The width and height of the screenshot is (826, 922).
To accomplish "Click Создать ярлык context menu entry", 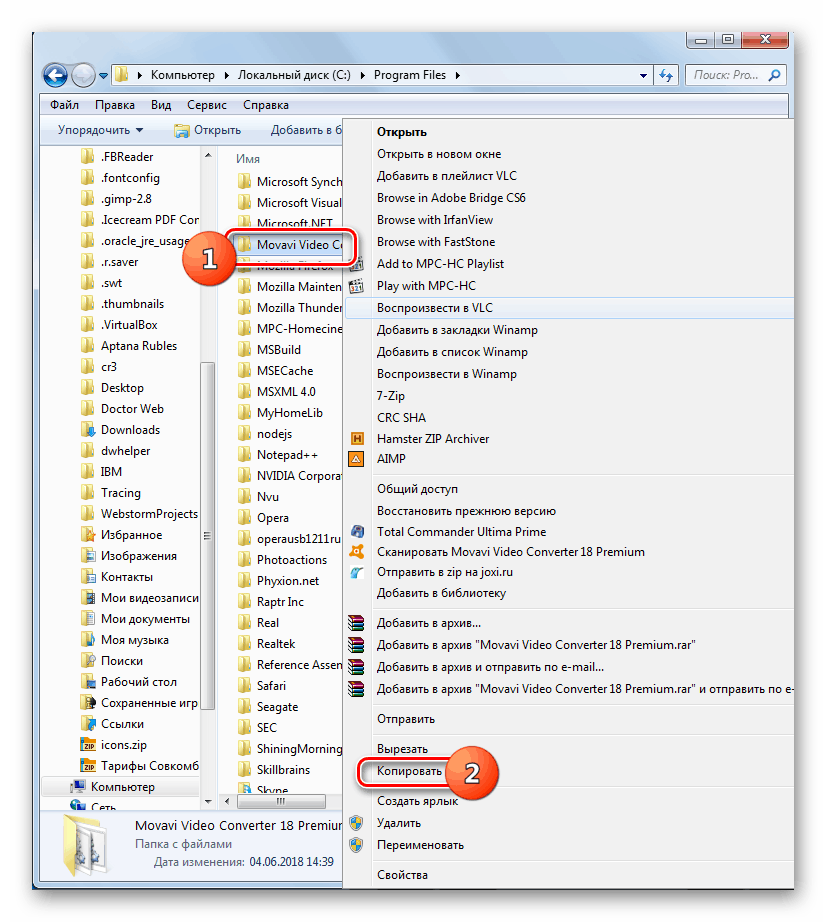I will (x=417, y=801).
